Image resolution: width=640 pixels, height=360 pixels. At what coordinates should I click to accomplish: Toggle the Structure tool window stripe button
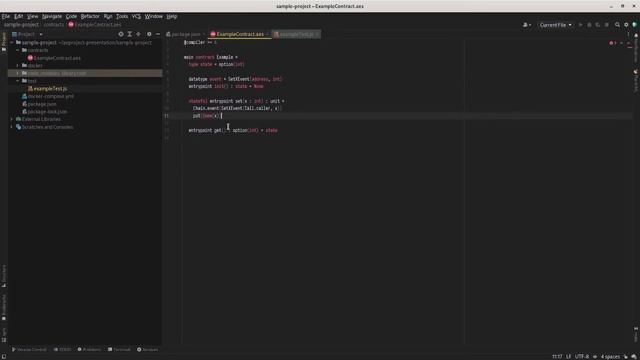tap(4, 276)
